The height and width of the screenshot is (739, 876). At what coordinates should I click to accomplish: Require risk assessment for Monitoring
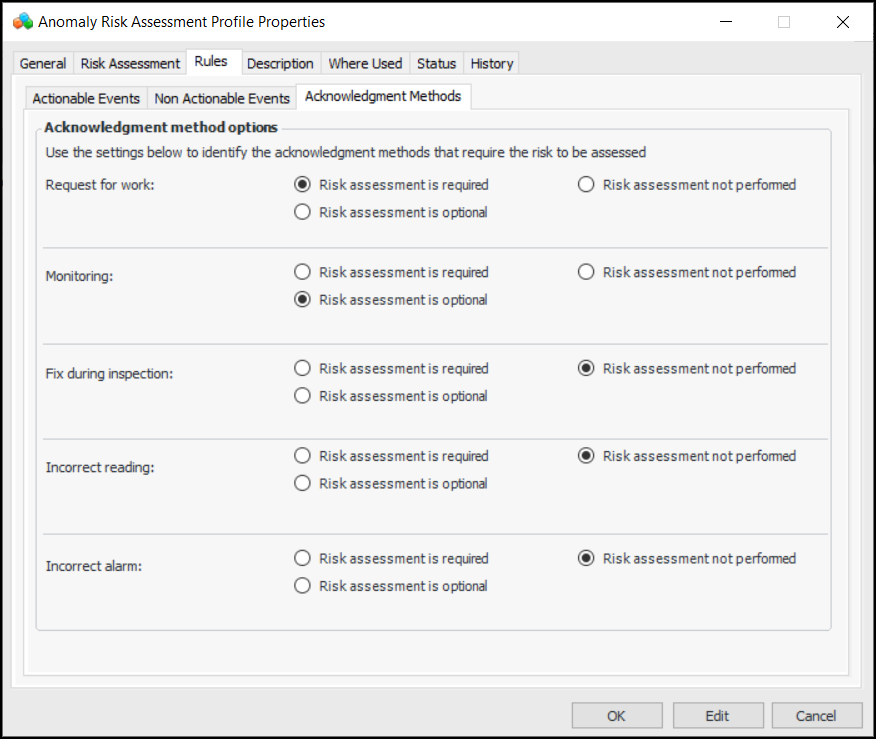click(x=303, y=272)
